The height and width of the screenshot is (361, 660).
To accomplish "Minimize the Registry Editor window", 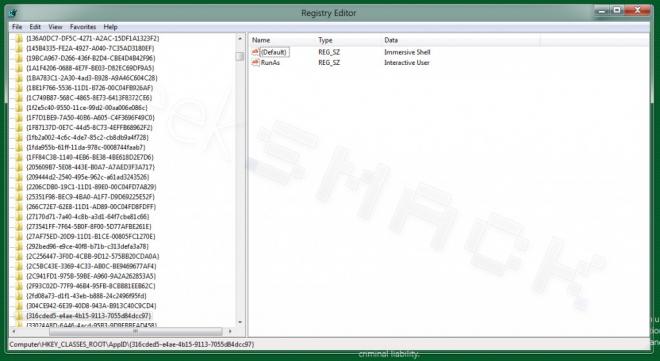I will click(602, 11).
